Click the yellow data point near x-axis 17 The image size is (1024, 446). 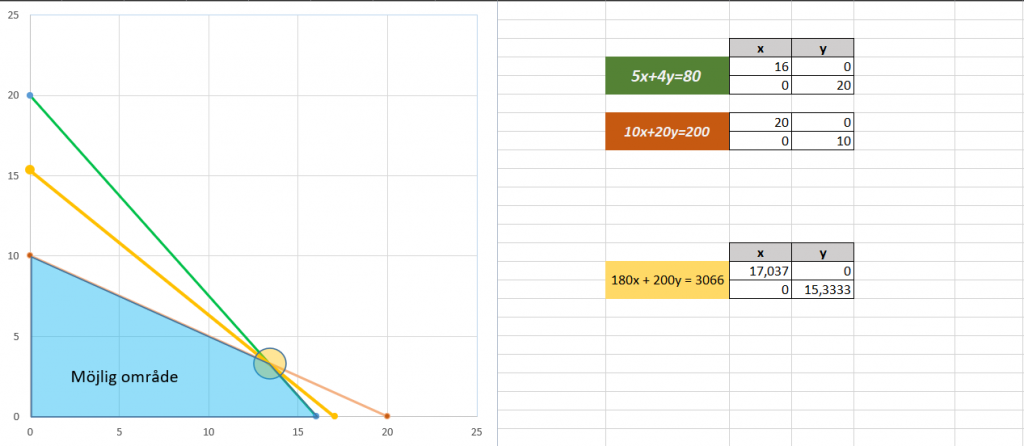pyautogui.click(x=334, y=416)
